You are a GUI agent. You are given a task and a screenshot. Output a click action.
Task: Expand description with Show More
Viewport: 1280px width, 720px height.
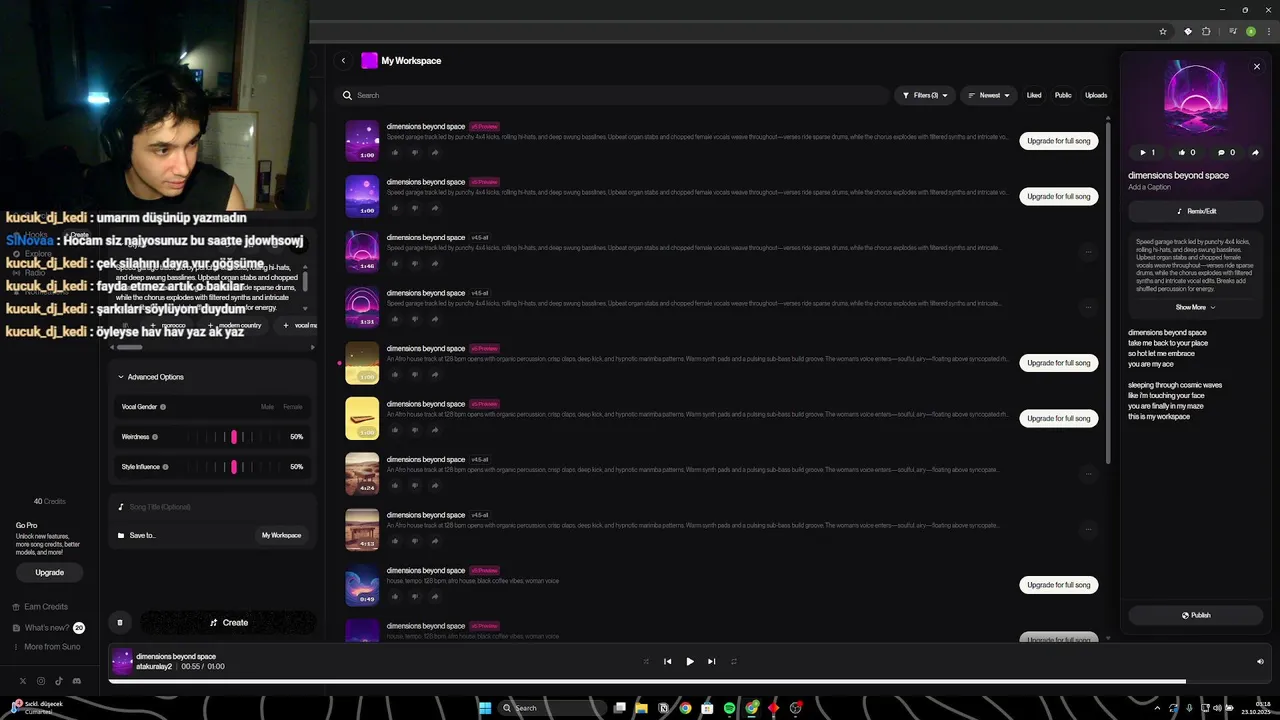[x=1195, y=307]
